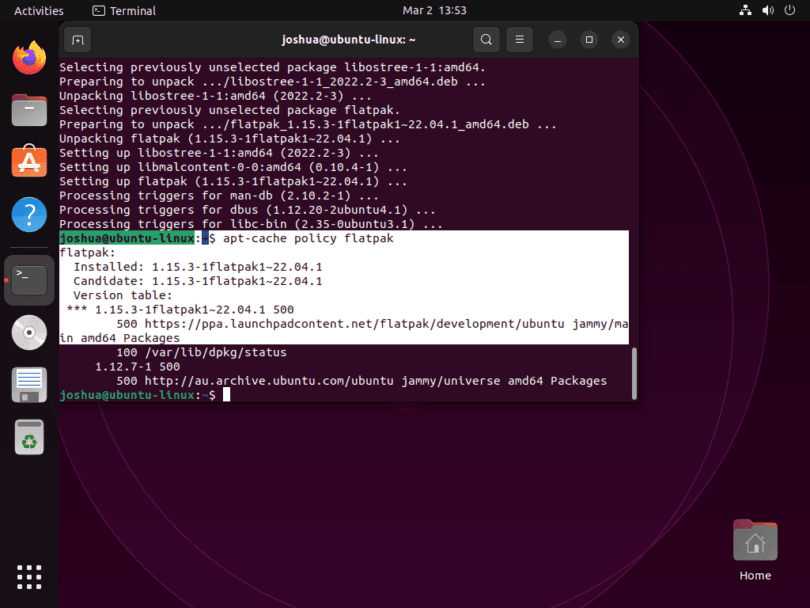
Task: Launch Ubuntu Software from the dock
Action: [x=29, y=162]
